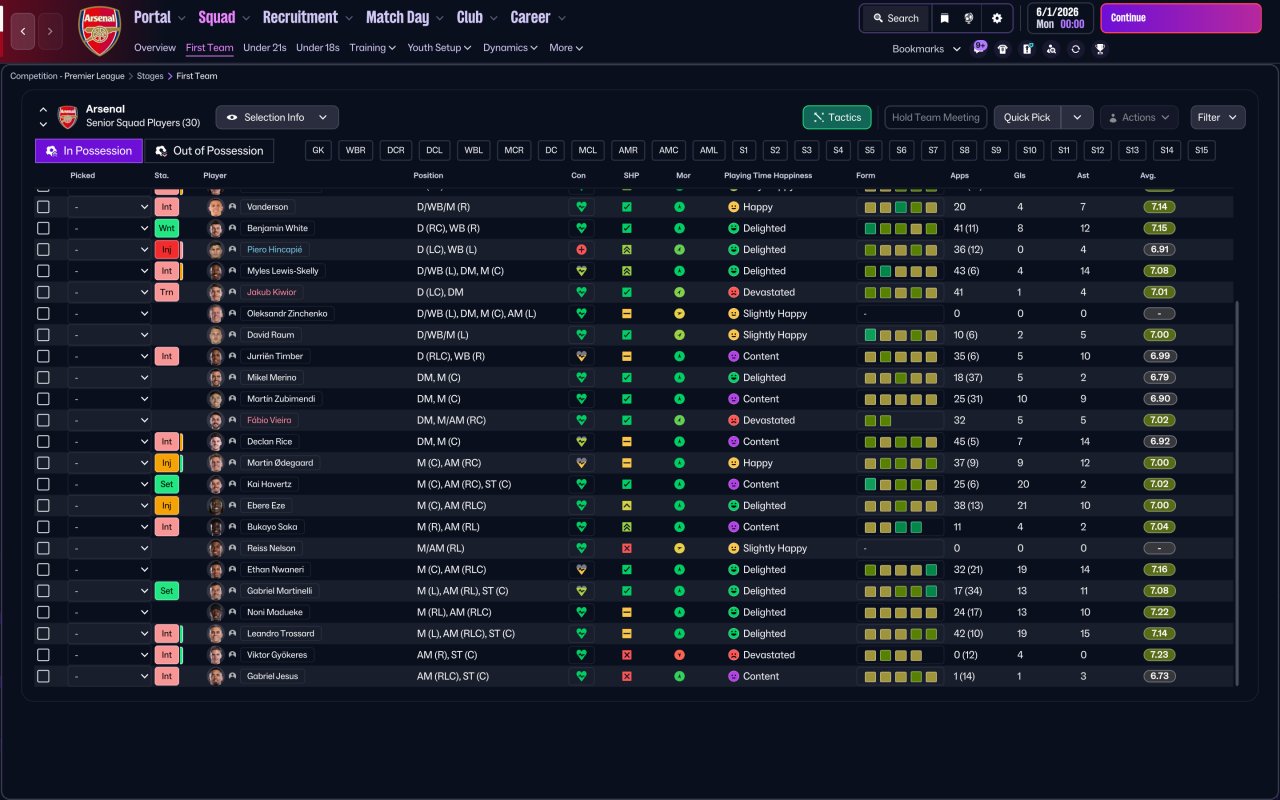Tick the checkbox for Benjamin White
1280x800 pixels.
(43, 228)
